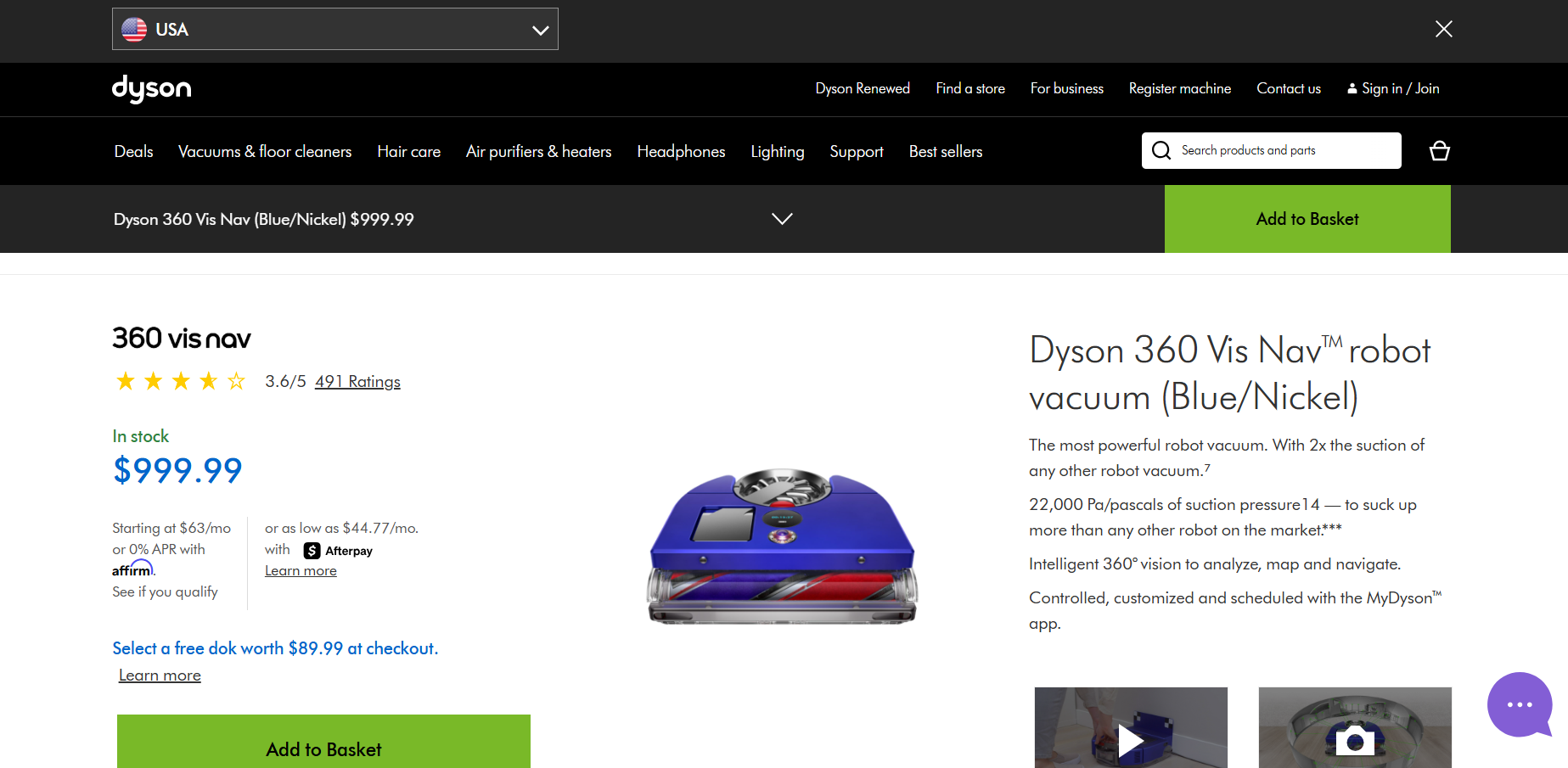Open Find a store link
Viewport: 1568px width, 768px height.
point(970,88)
